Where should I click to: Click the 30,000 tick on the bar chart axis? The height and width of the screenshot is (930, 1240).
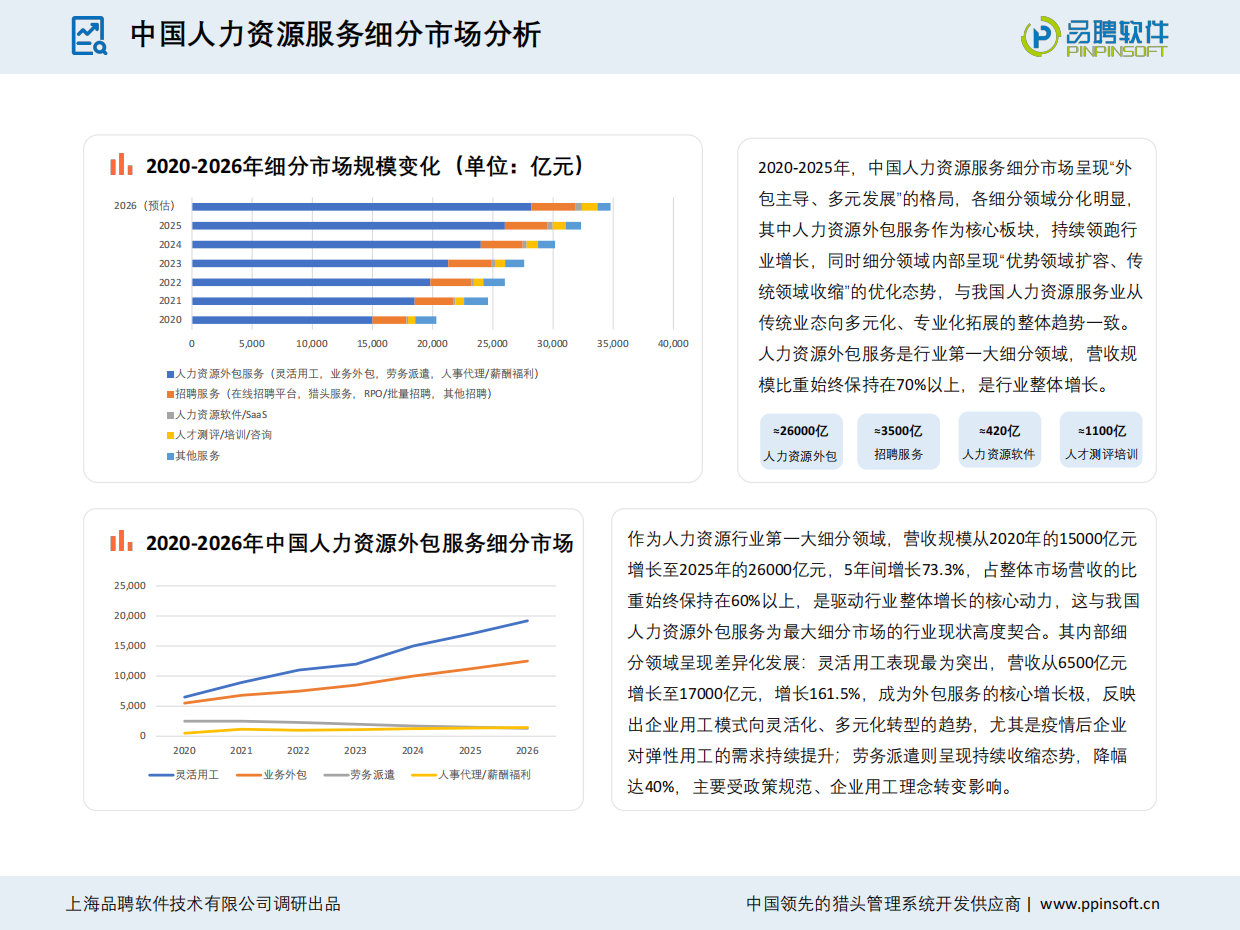[553, 343]
